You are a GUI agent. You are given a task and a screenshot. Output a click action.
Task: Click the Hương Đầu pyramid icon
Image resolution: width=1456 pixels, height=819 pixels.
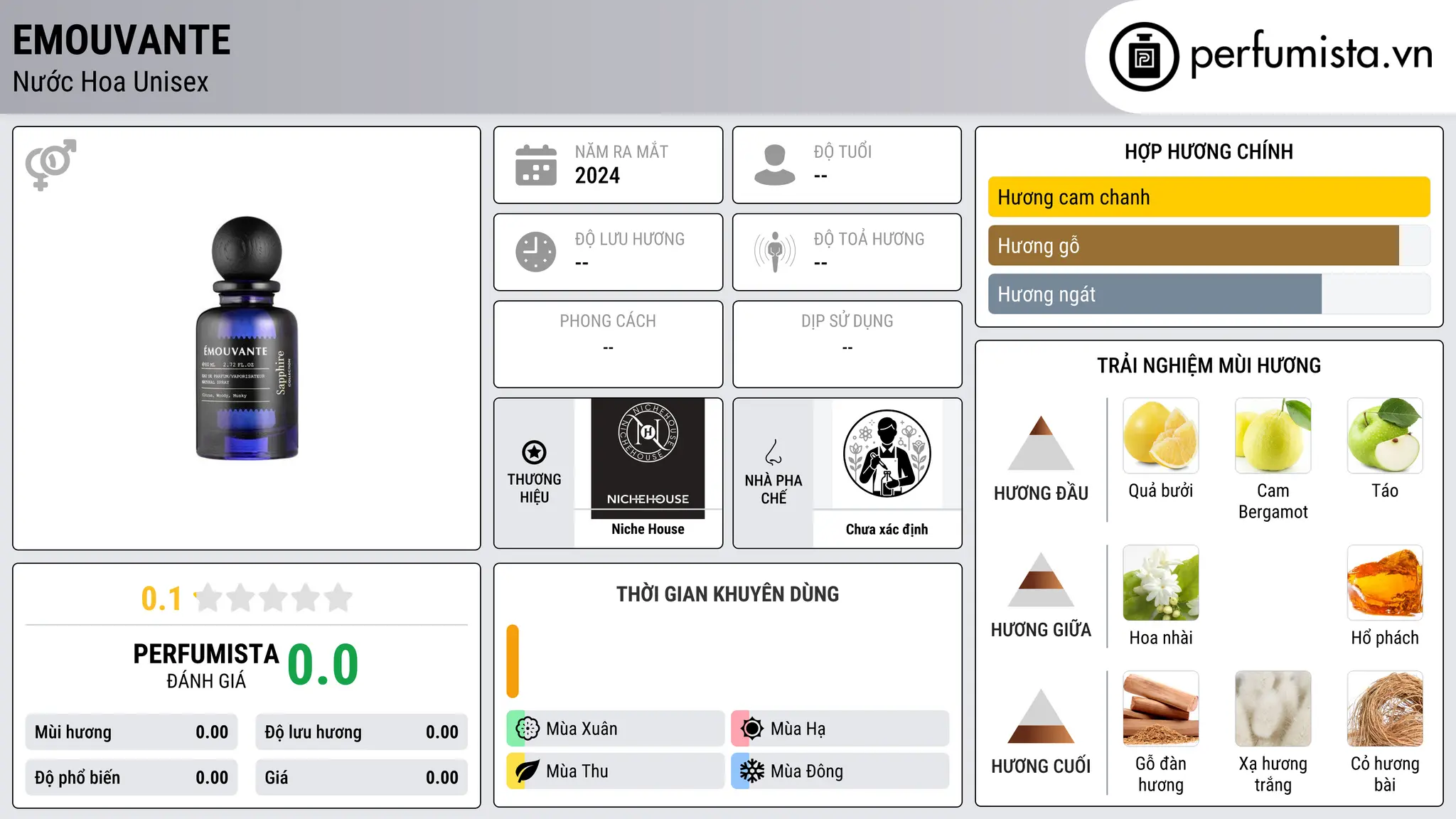(1041, 443)
